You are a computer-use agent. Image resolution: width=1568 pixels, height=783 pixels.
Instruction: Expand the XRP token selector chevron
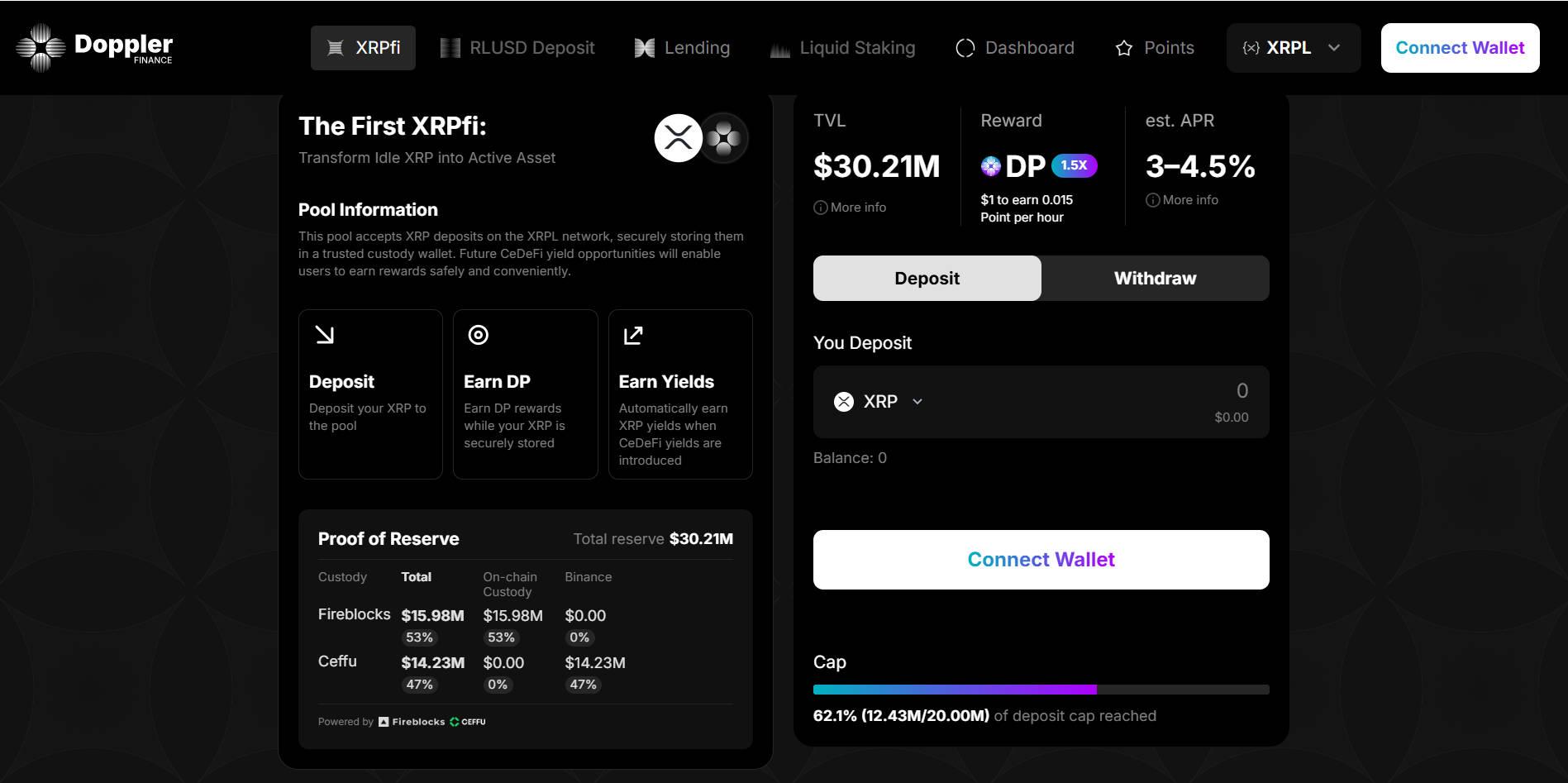[917, 402]
